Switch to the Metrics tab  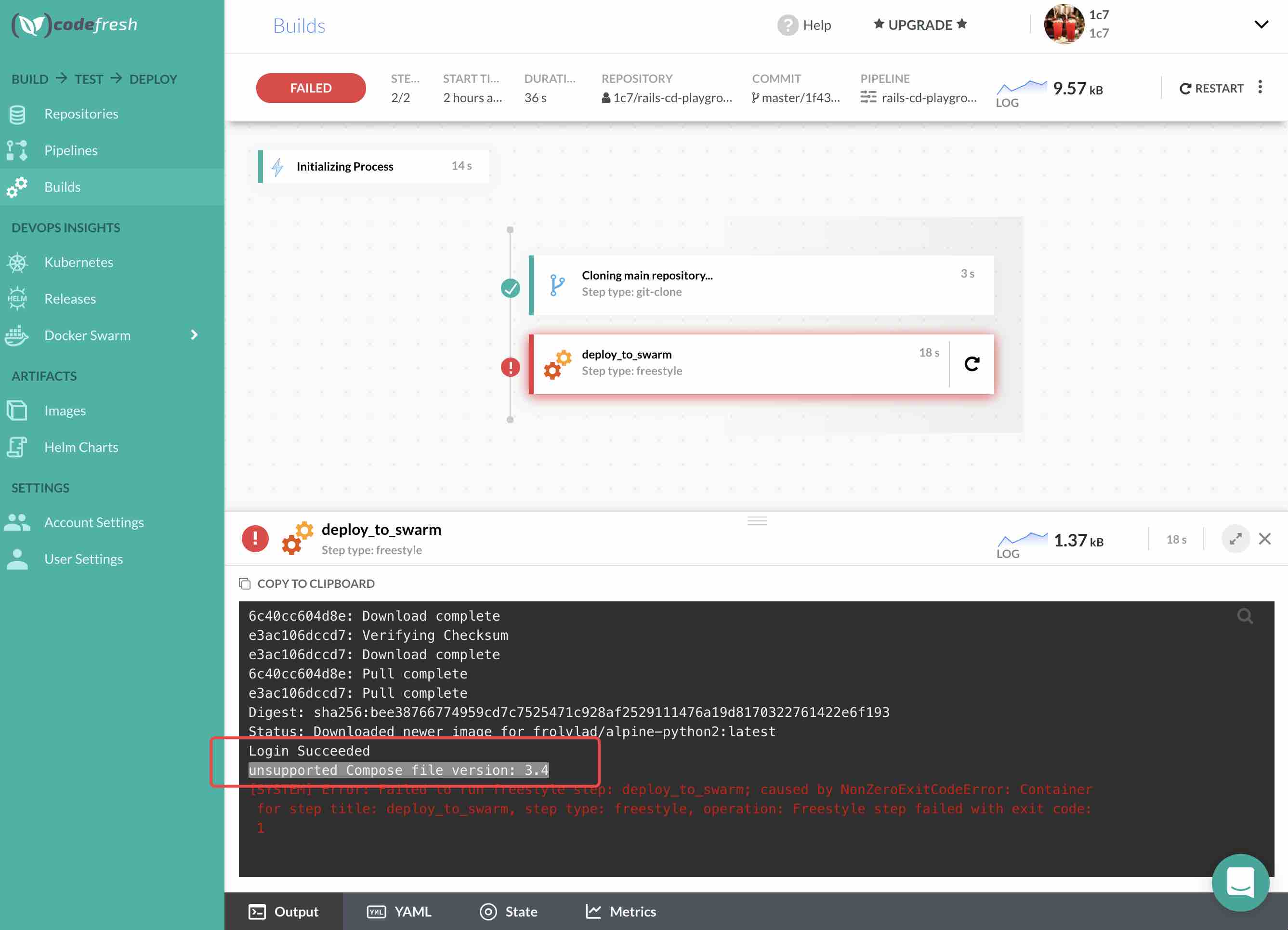tap(621, 911)
